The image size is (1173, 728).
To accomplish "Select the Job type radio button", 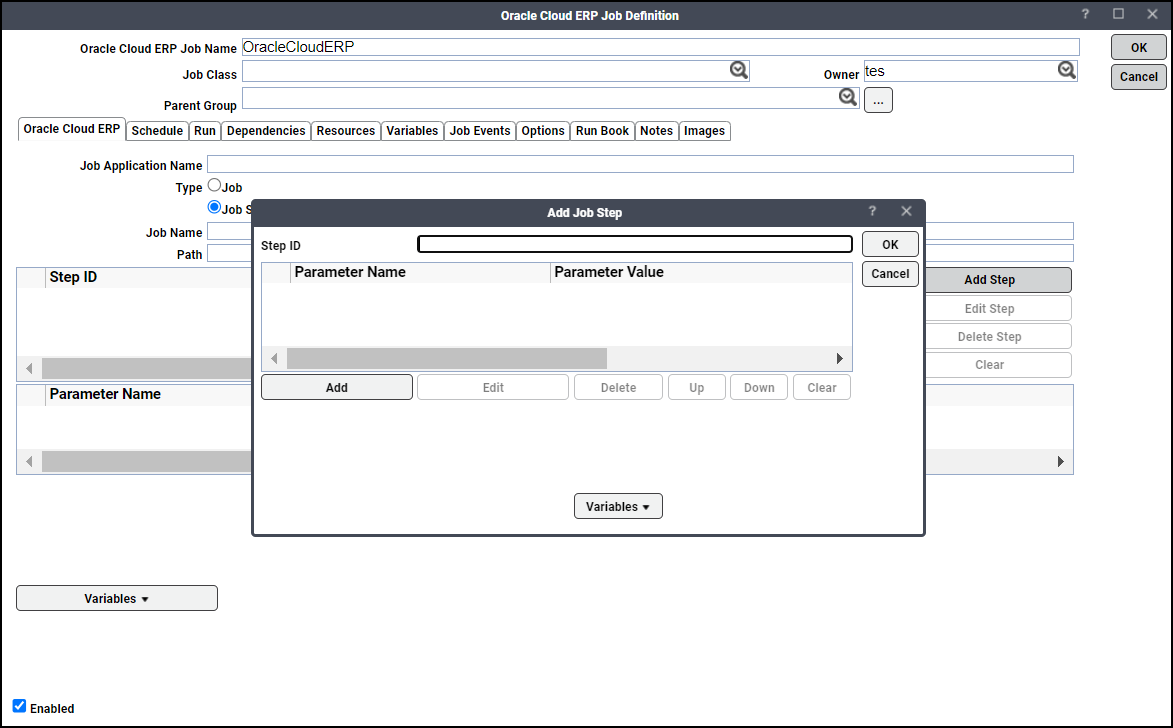I will pos(214,185).
